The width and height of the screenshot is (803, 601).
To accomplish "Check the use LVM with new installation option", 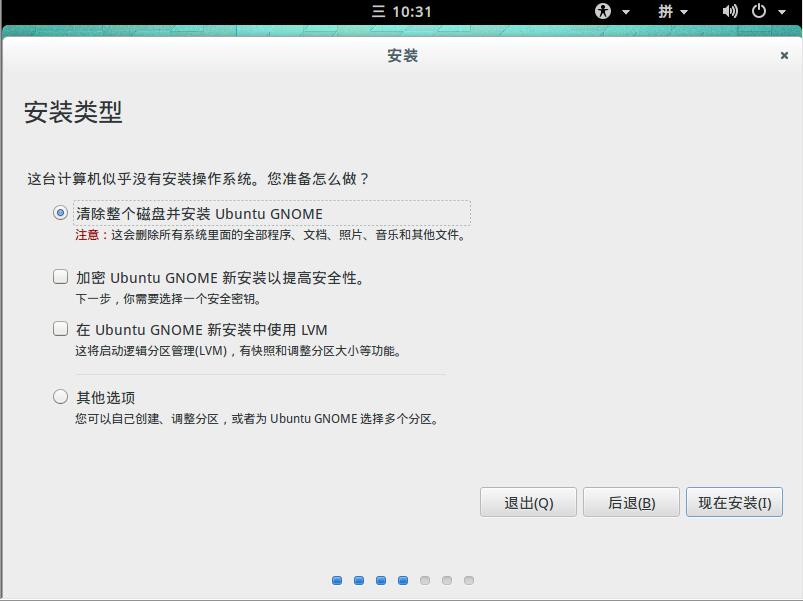I will (60, 329).
